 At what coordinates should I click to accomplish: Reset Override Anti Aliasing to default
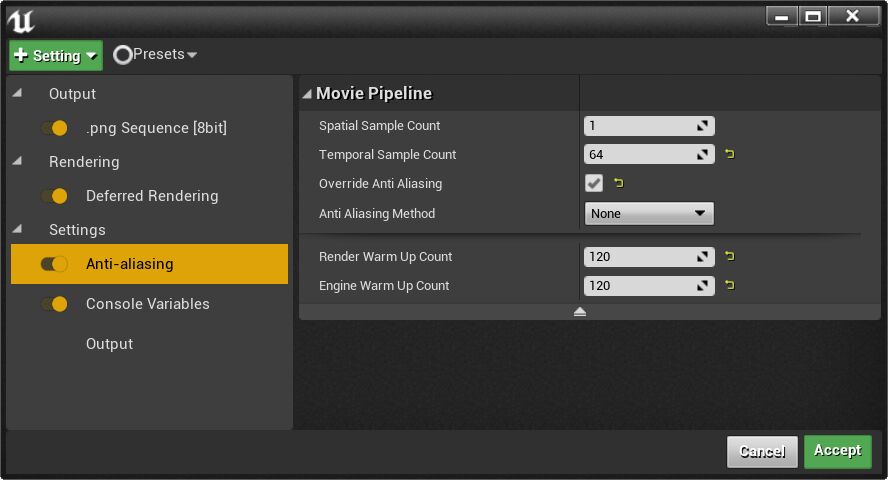(x=618, y=183)
